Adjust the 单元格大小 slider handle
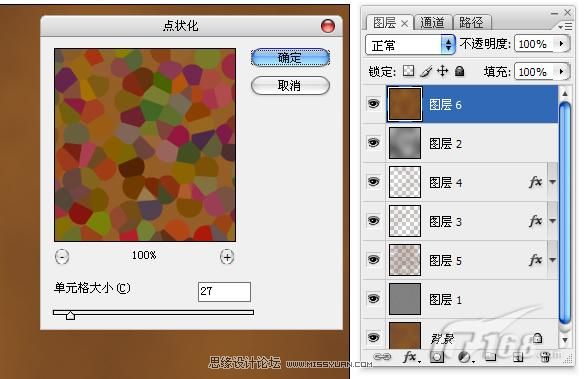This screenshot has height=379, width=585. tap(70, 315)
